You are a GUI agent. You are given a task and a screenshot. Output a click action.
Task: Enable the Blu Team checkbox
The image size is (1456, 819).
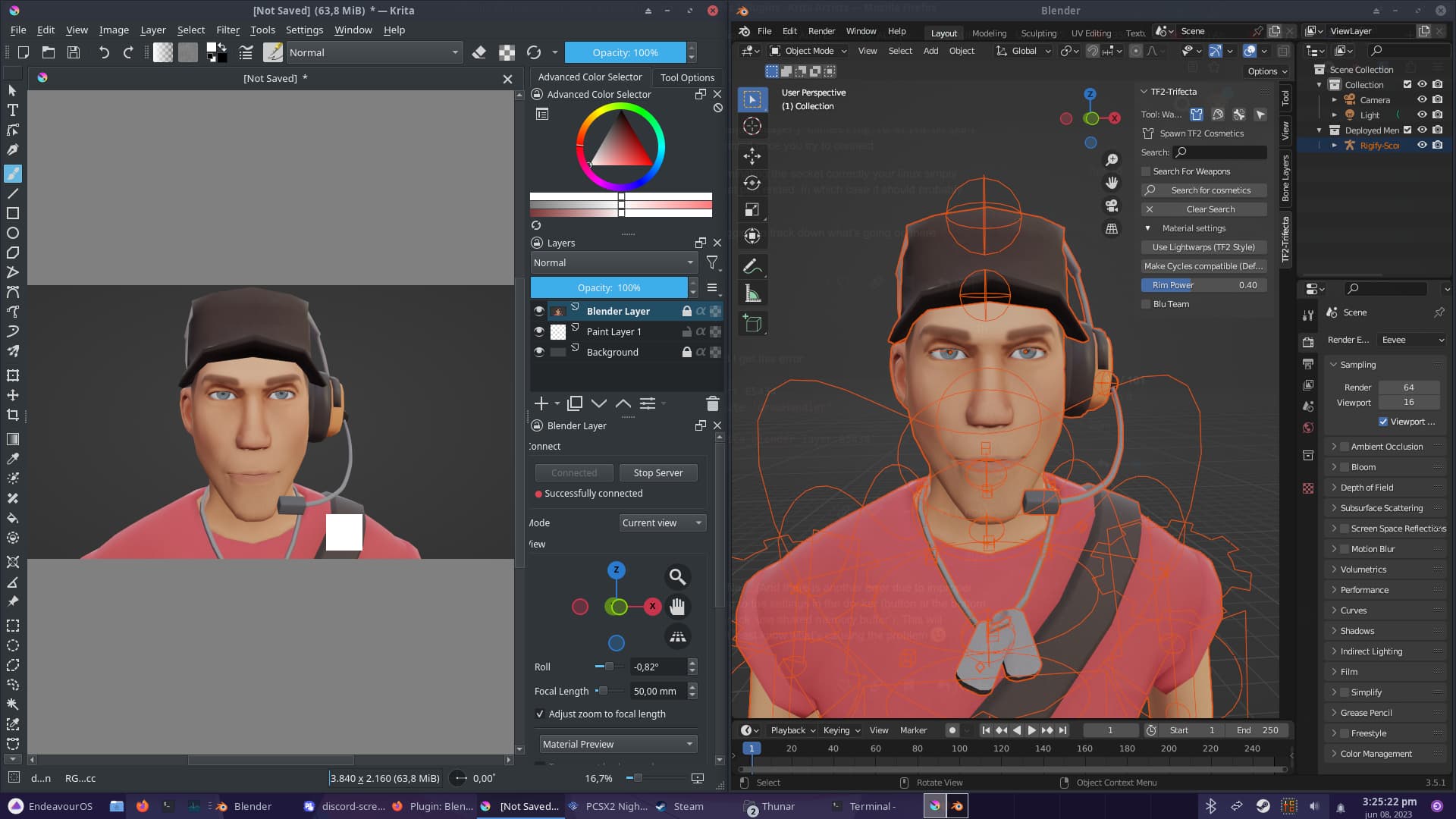[x=1146, y=304]
